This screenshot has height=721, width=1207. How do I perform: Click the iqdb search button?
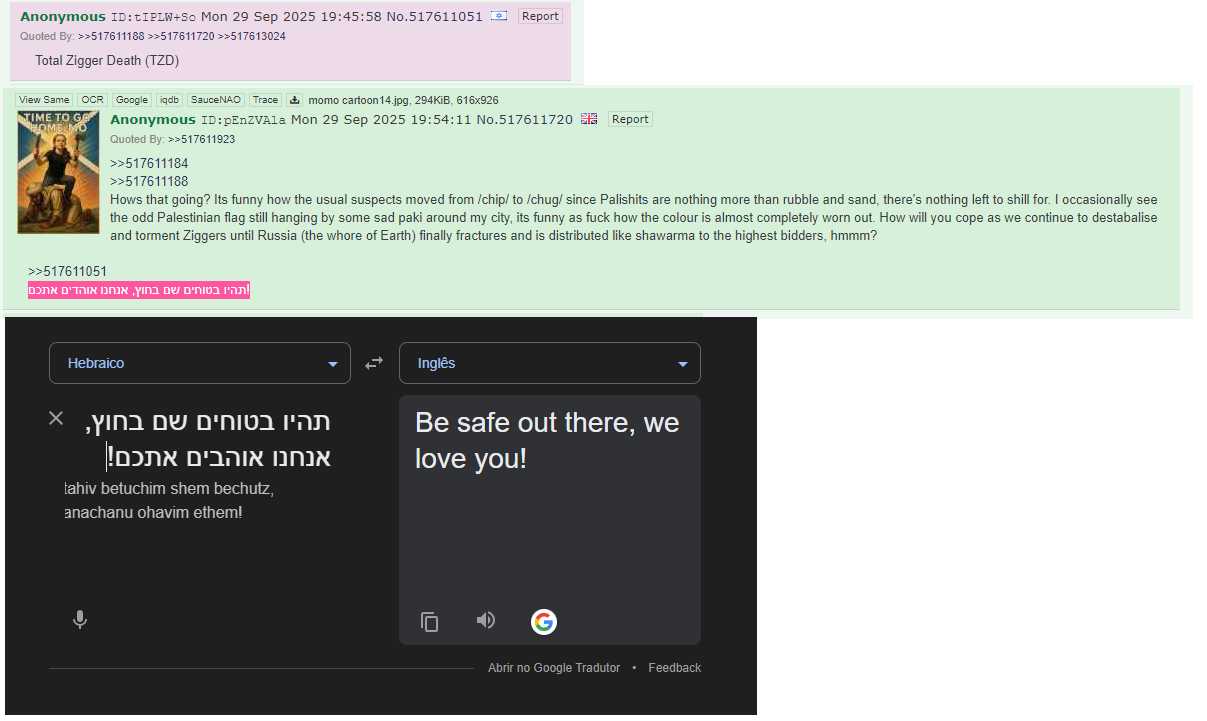(169, 100)
